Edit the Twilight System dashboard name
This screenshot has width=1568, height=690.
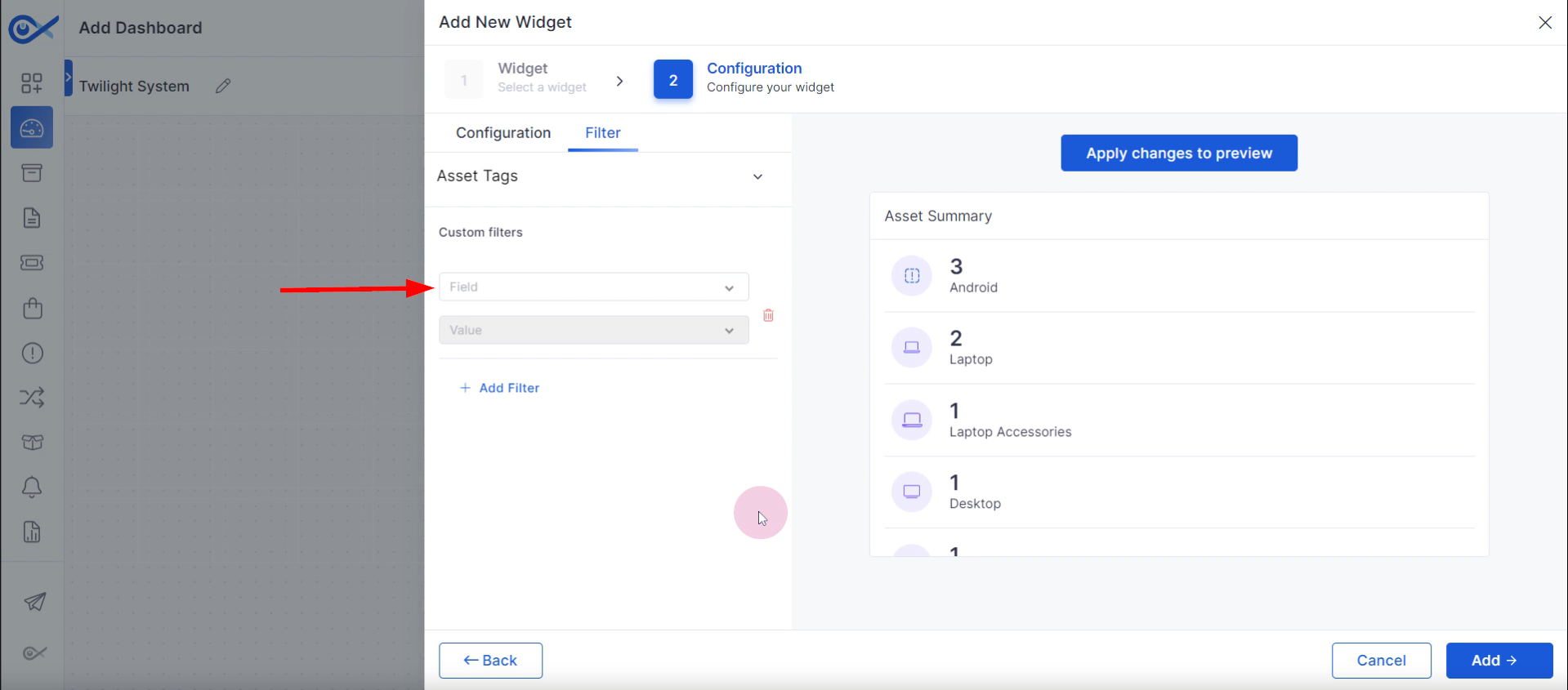(x=223, y=86)
